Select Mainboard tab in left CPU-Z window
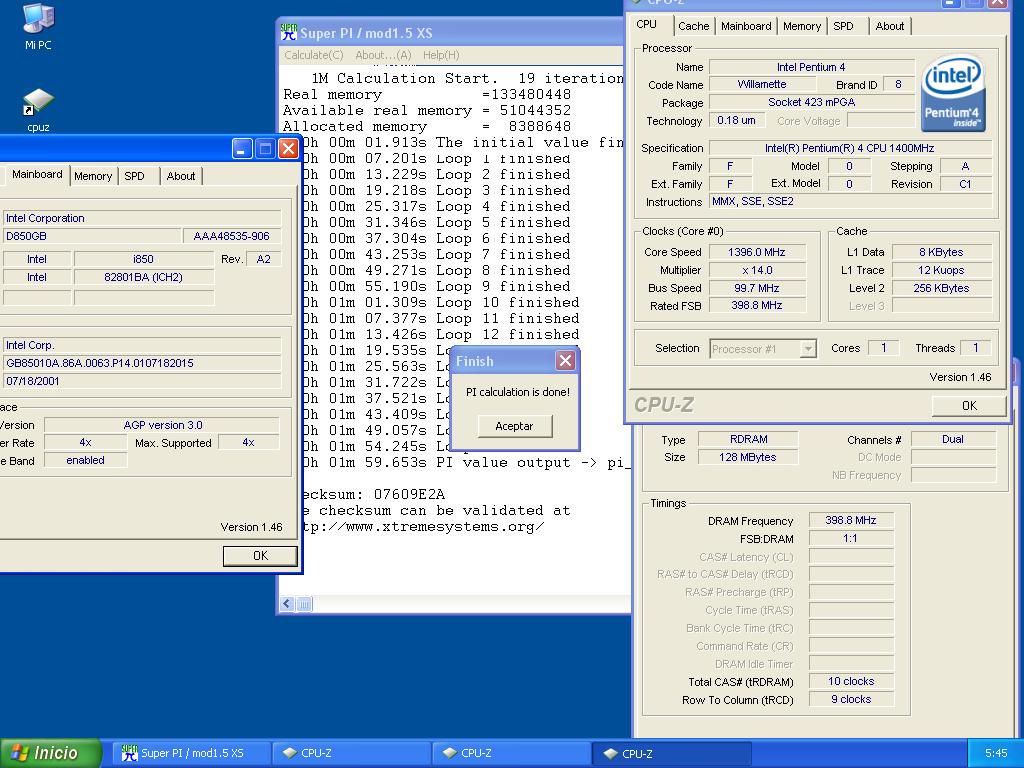The height and width of the screenshot is (768, 1024). click(37, 174)
